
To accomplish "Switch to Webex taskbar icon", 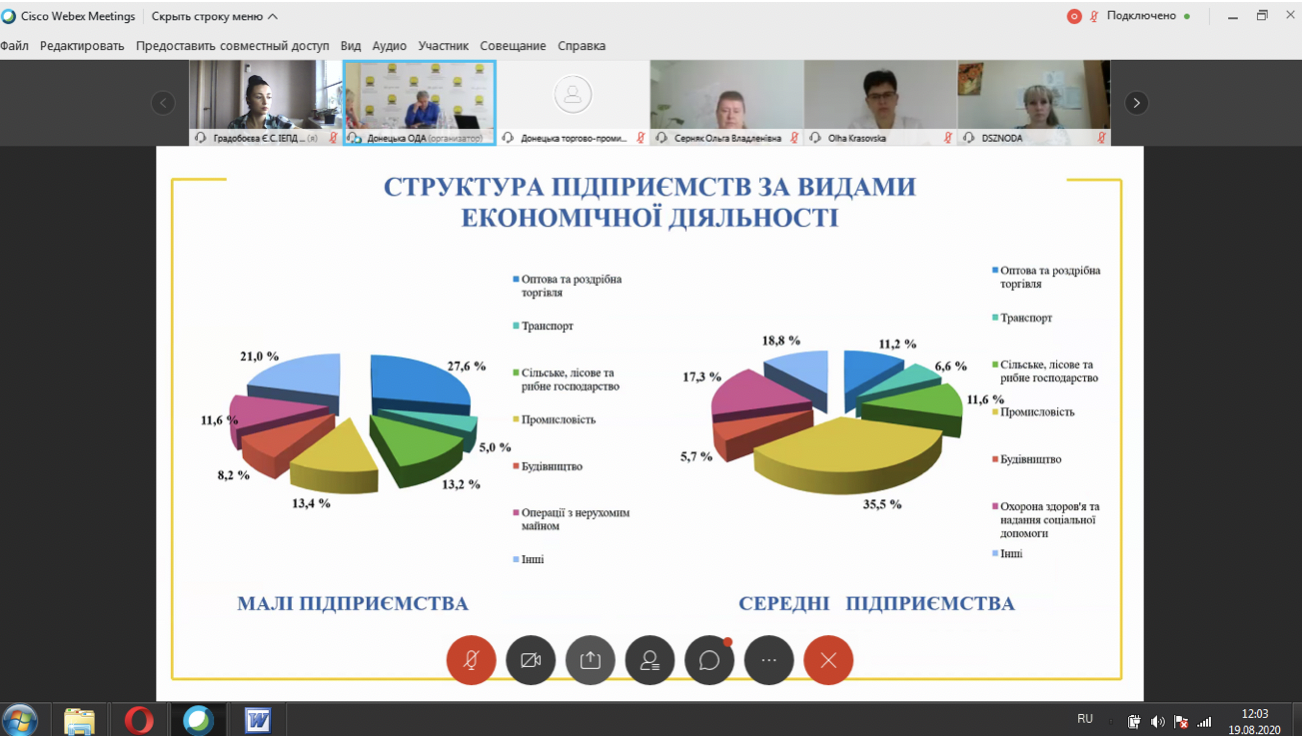I will tap(198, 720).
